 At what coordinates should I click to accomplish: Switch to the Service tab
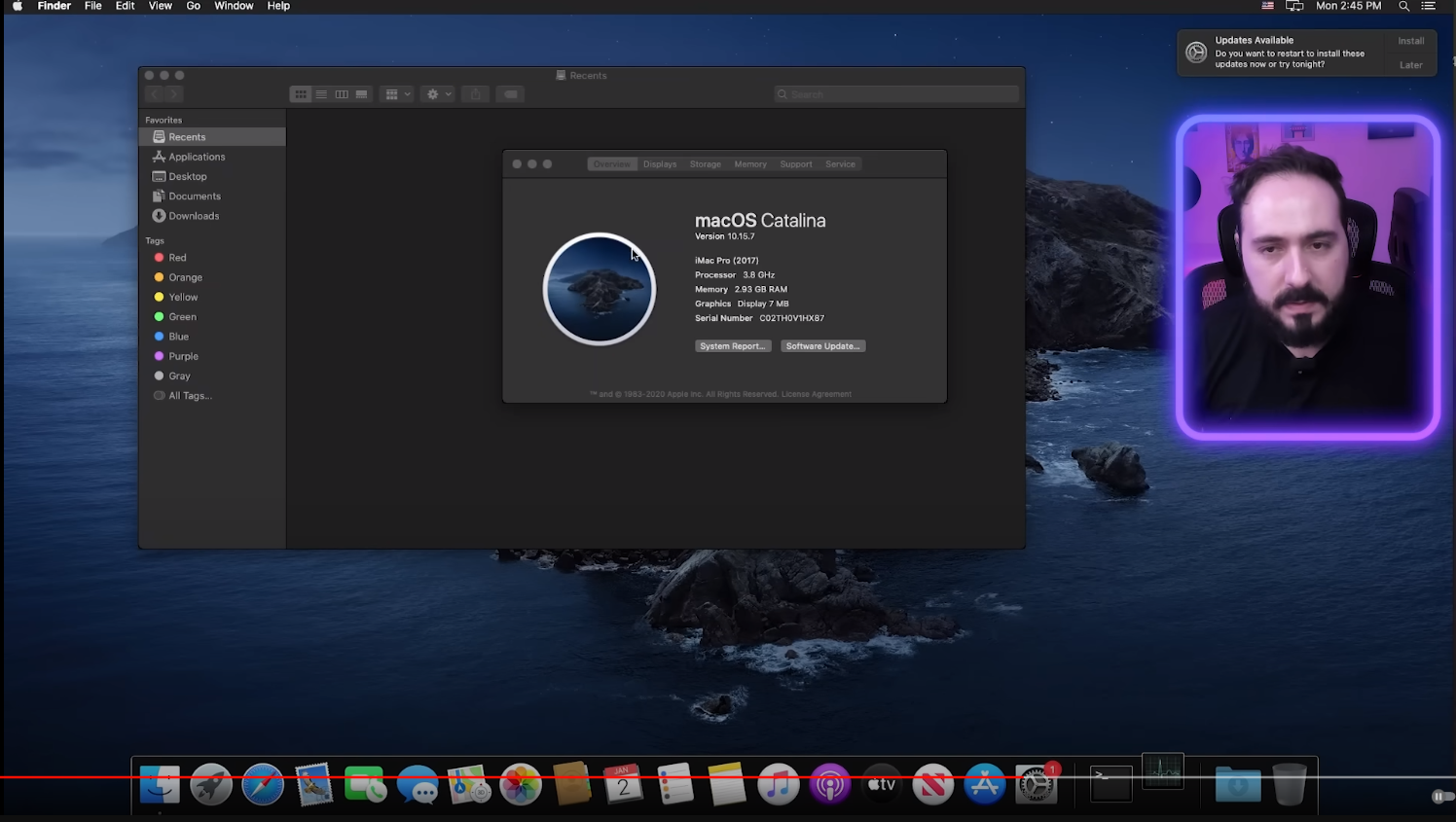pyautogui.click(x=841, y=164)
